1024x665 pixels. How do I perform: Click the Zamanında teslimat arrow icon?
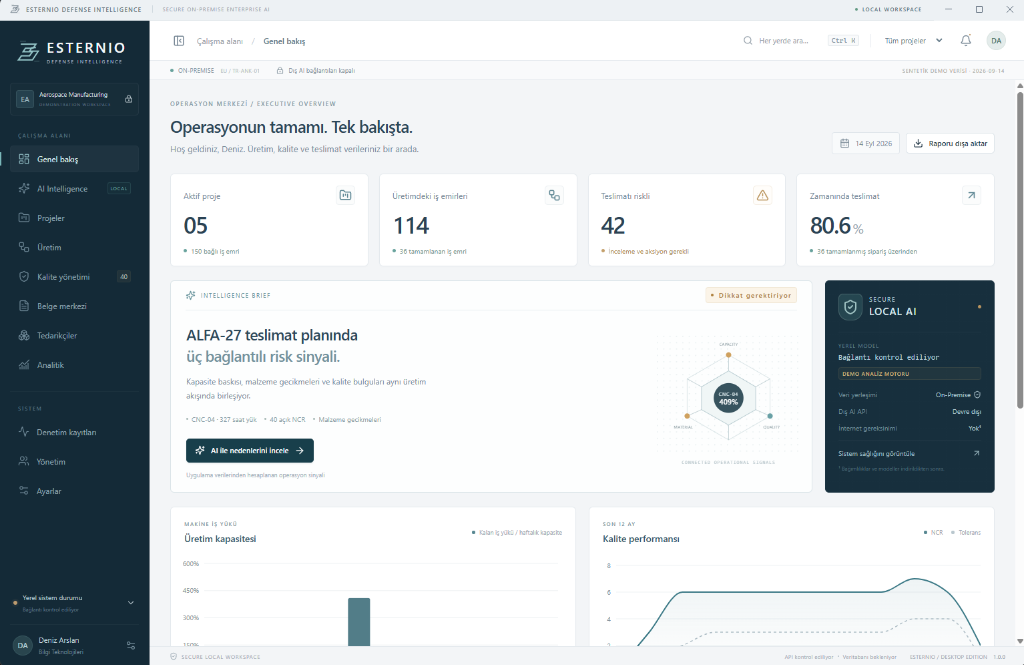click(971, 195)
